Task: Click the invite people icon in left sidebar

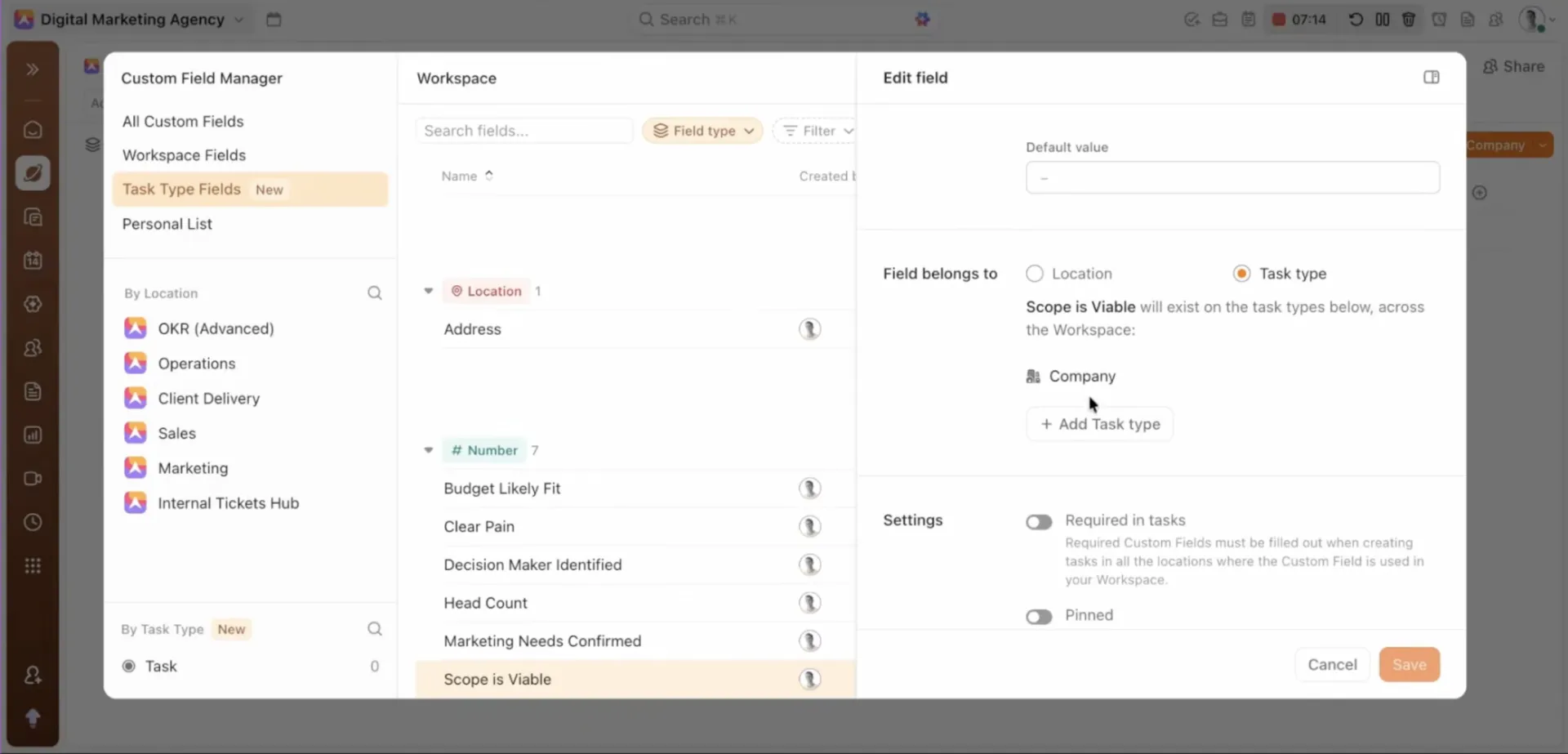Action: (x=33, y=676)
